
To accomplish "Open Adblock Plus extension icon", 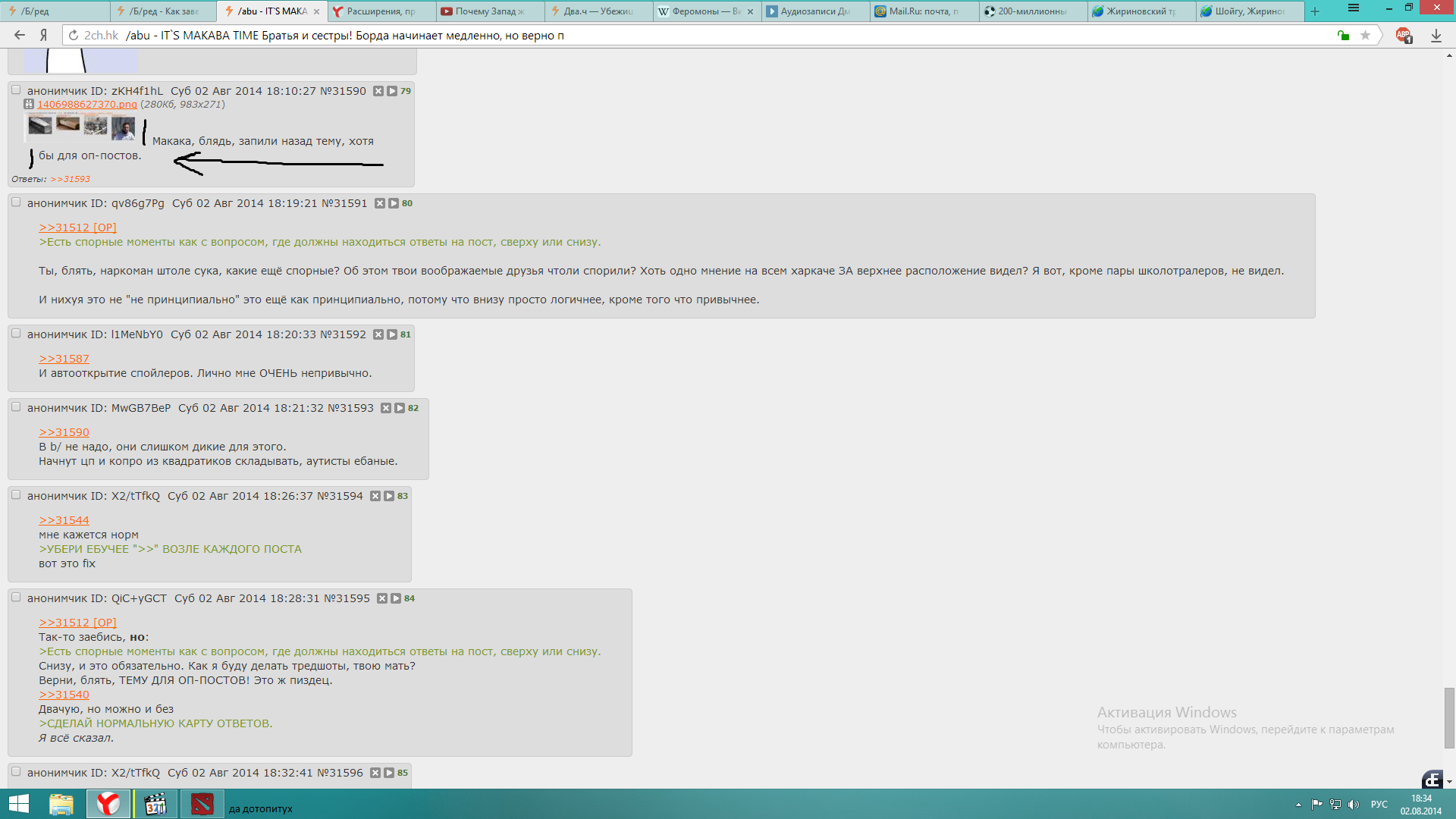I will [x=1403, y=35].
